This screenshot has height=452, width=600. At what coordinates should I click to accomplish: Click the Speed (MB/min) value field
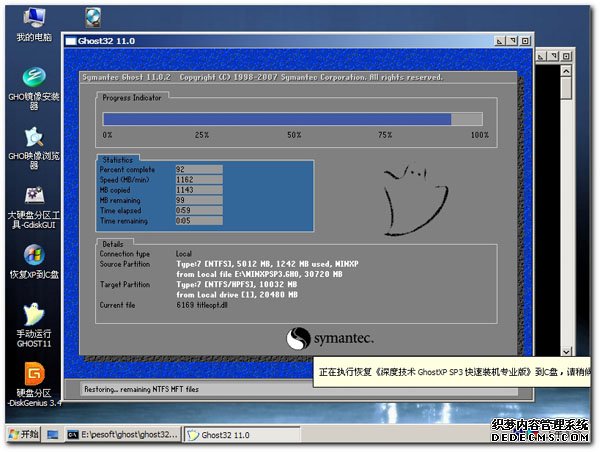coord(197,179)
